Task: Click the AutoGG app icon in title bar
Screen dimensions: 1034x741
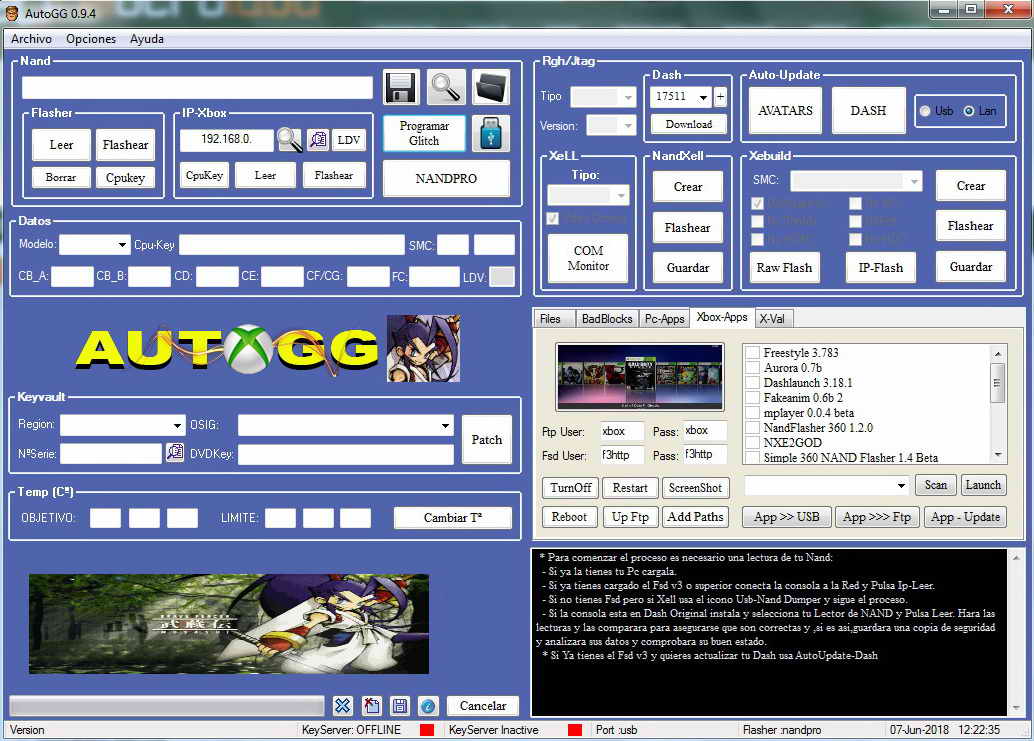Action: point(12,13)
